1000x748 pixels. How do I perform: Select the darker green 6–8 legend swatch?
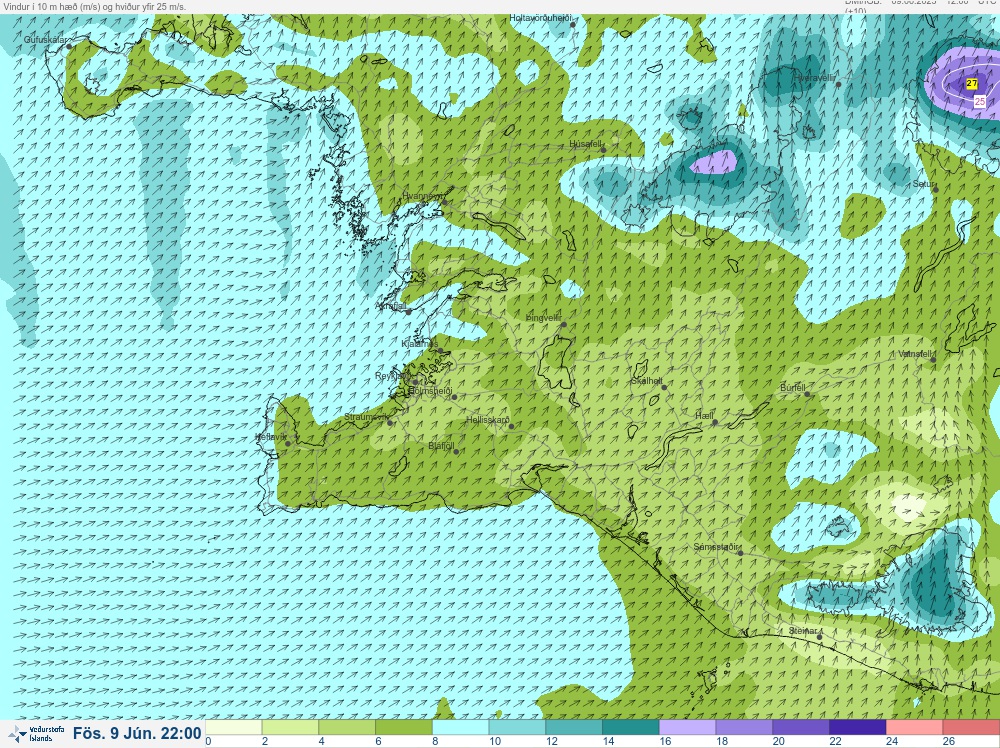[404, 728]
